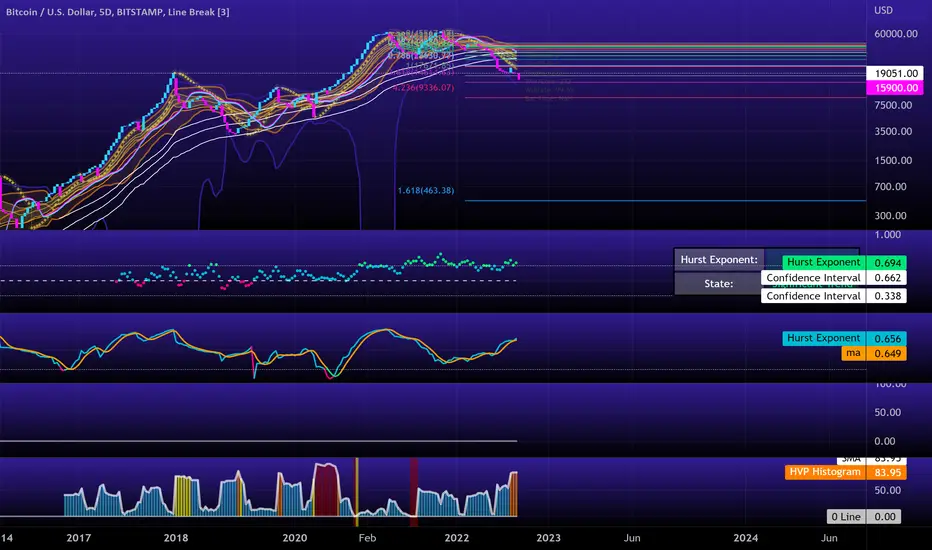Select the HVP Histogram 83.95 label
The width and height of the screenshot is (932, 550).
click(x=845, y=472)
